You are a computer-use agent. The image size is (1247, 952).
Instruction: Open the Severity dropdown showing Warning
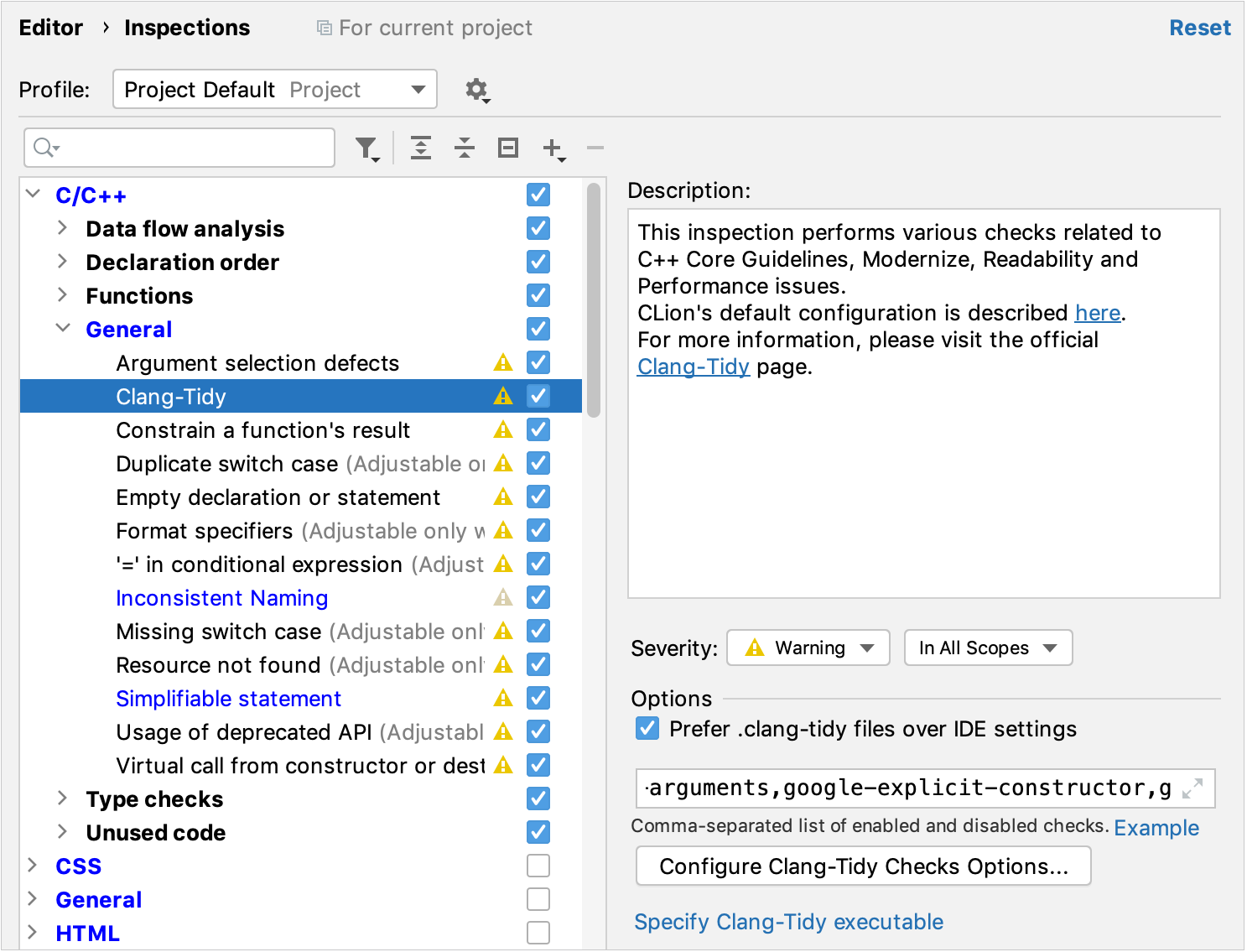pyautogui.click(x=807, y=648)
